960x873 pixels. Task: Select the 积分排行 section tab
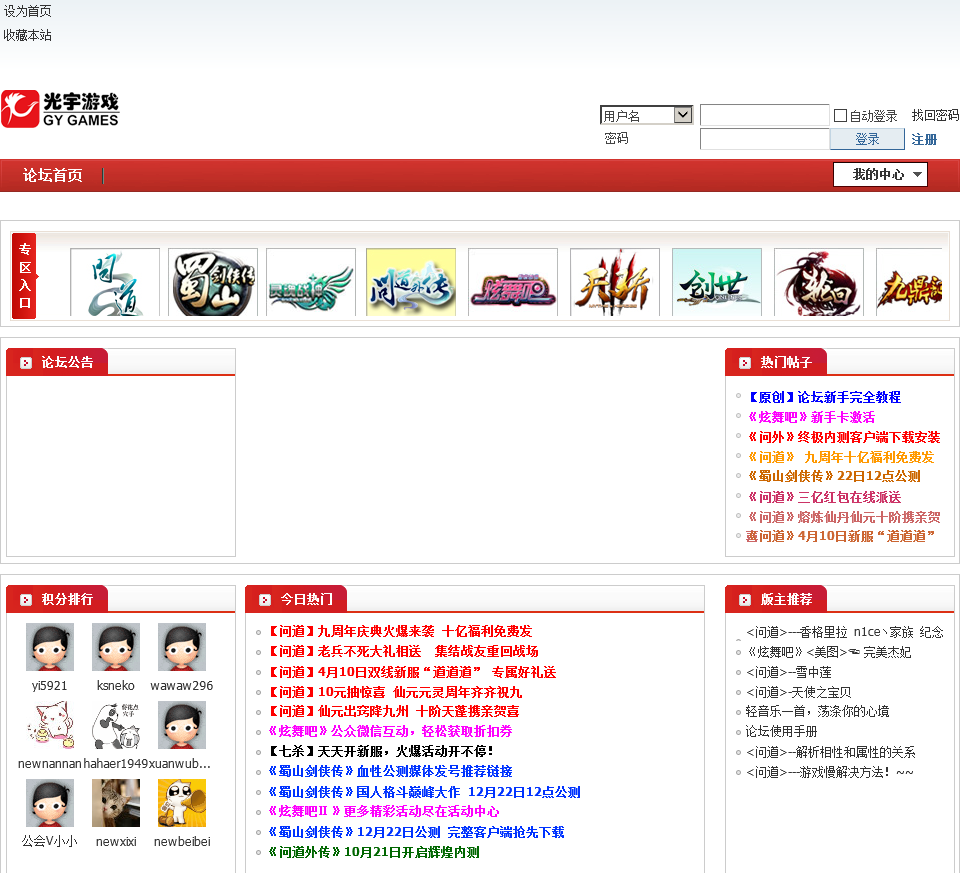coord(57,599)
